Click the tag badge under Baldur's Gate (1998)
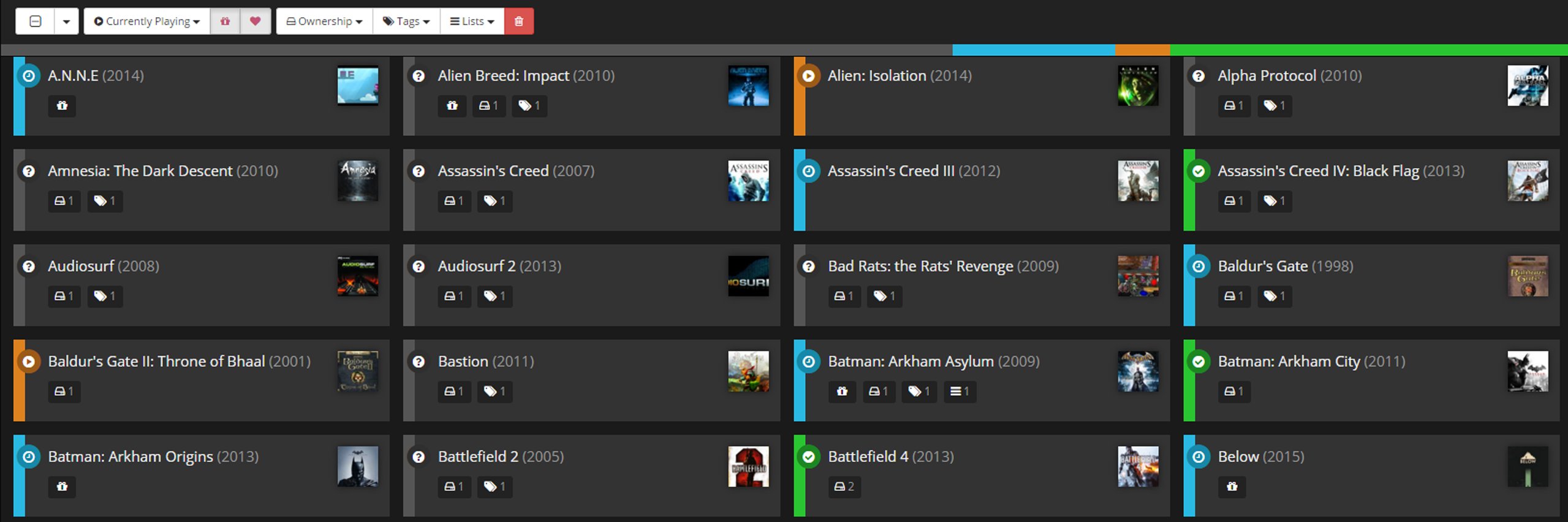The height and width of the screenshot is (522, 1568). (x=1274, y=297)
